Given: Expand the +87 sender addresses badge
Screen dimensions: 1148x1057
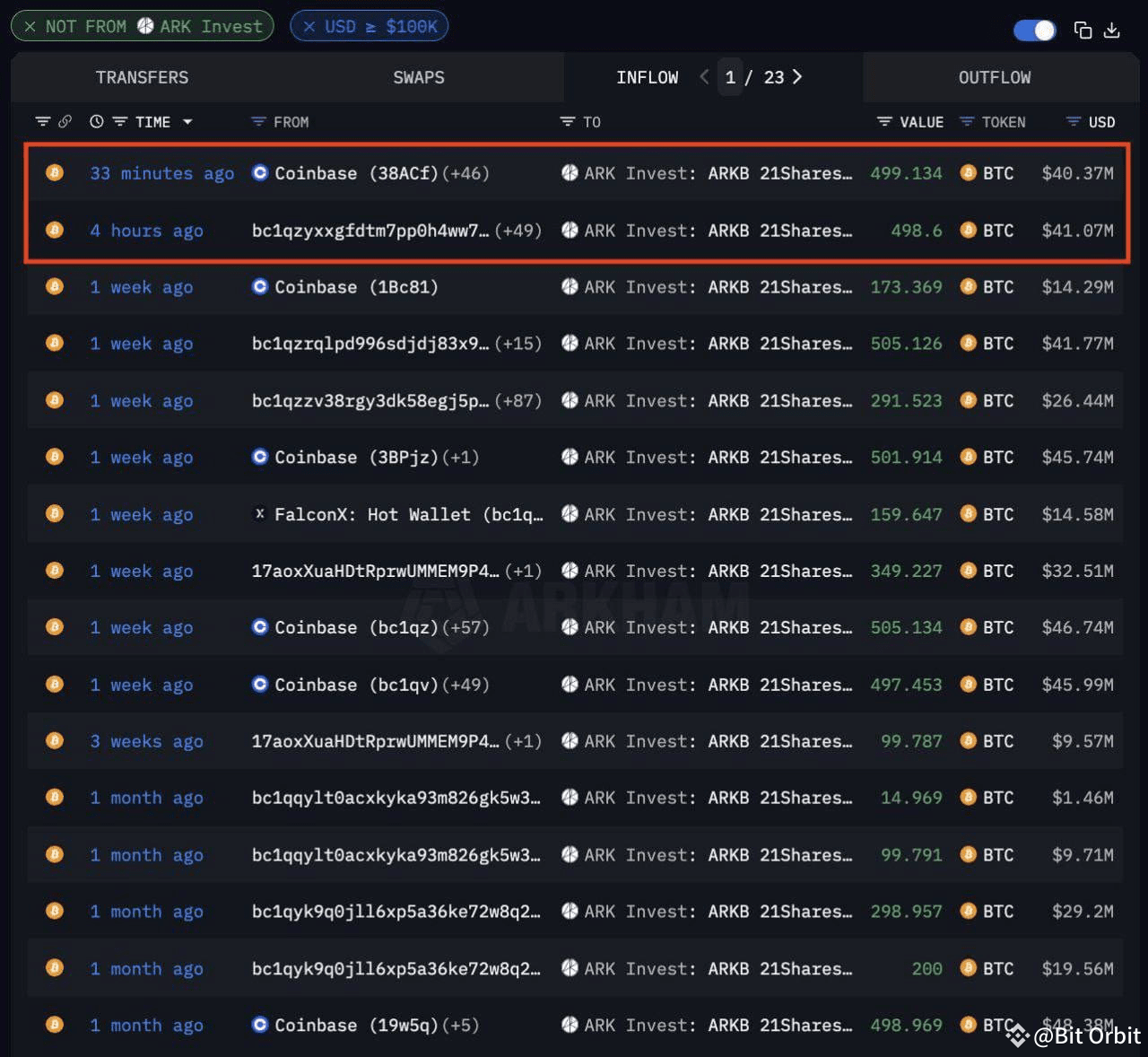Looking at the screenshot, I should tap(517, 401).
